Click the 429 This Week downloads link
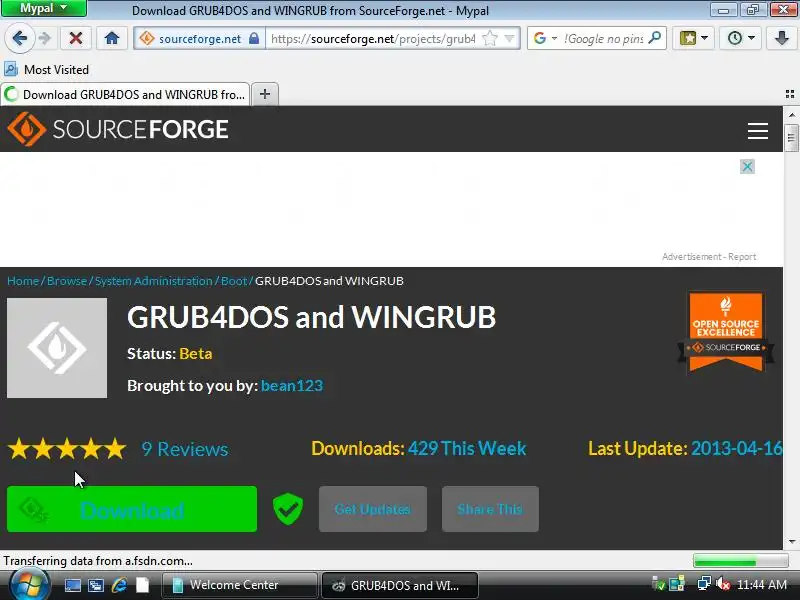This screenshot has width=800, height=600. (467, 448)
